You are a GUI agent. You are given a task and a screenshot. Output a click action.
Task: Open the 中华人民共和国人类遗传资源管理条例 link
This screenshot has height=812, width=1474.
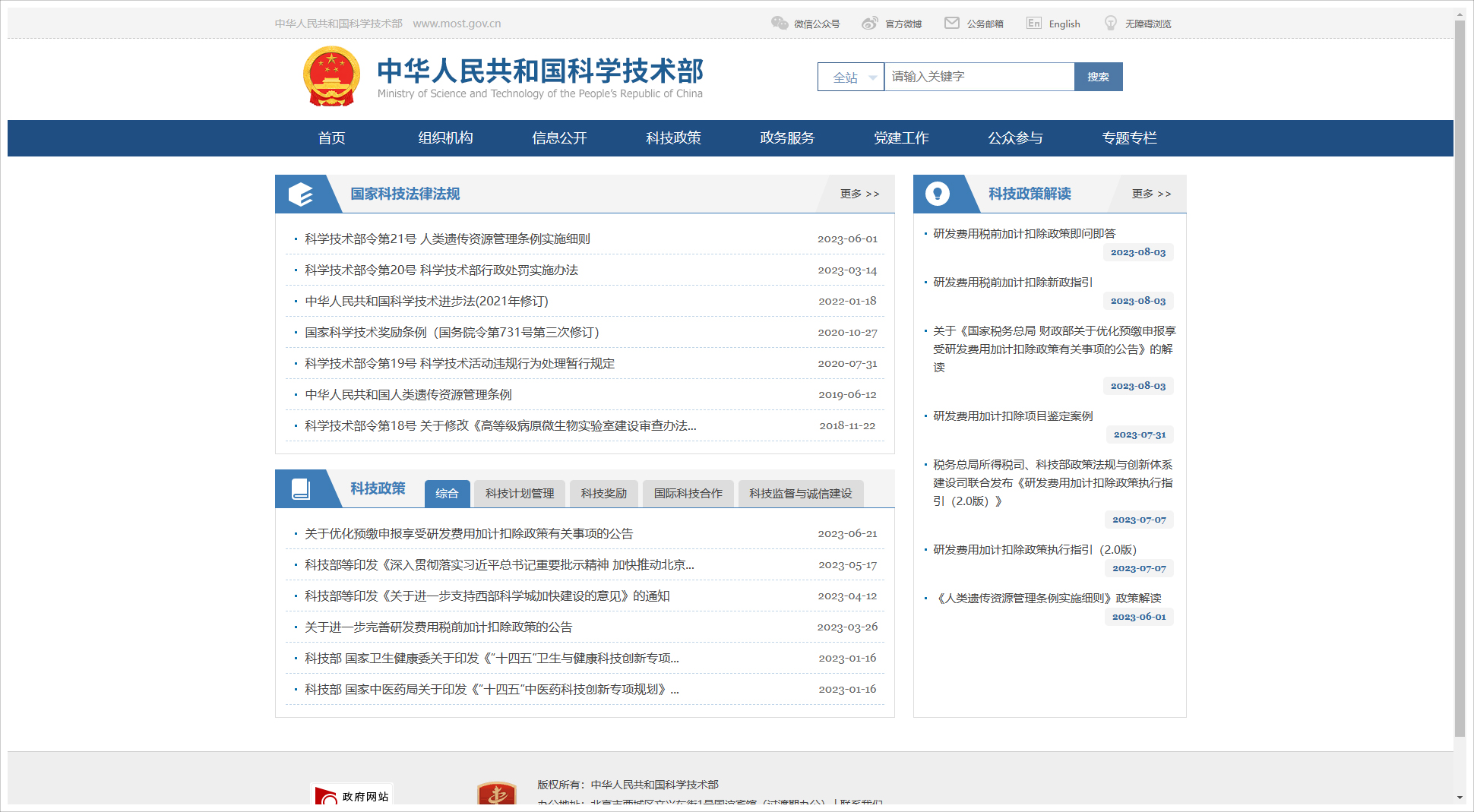point(408,395)
